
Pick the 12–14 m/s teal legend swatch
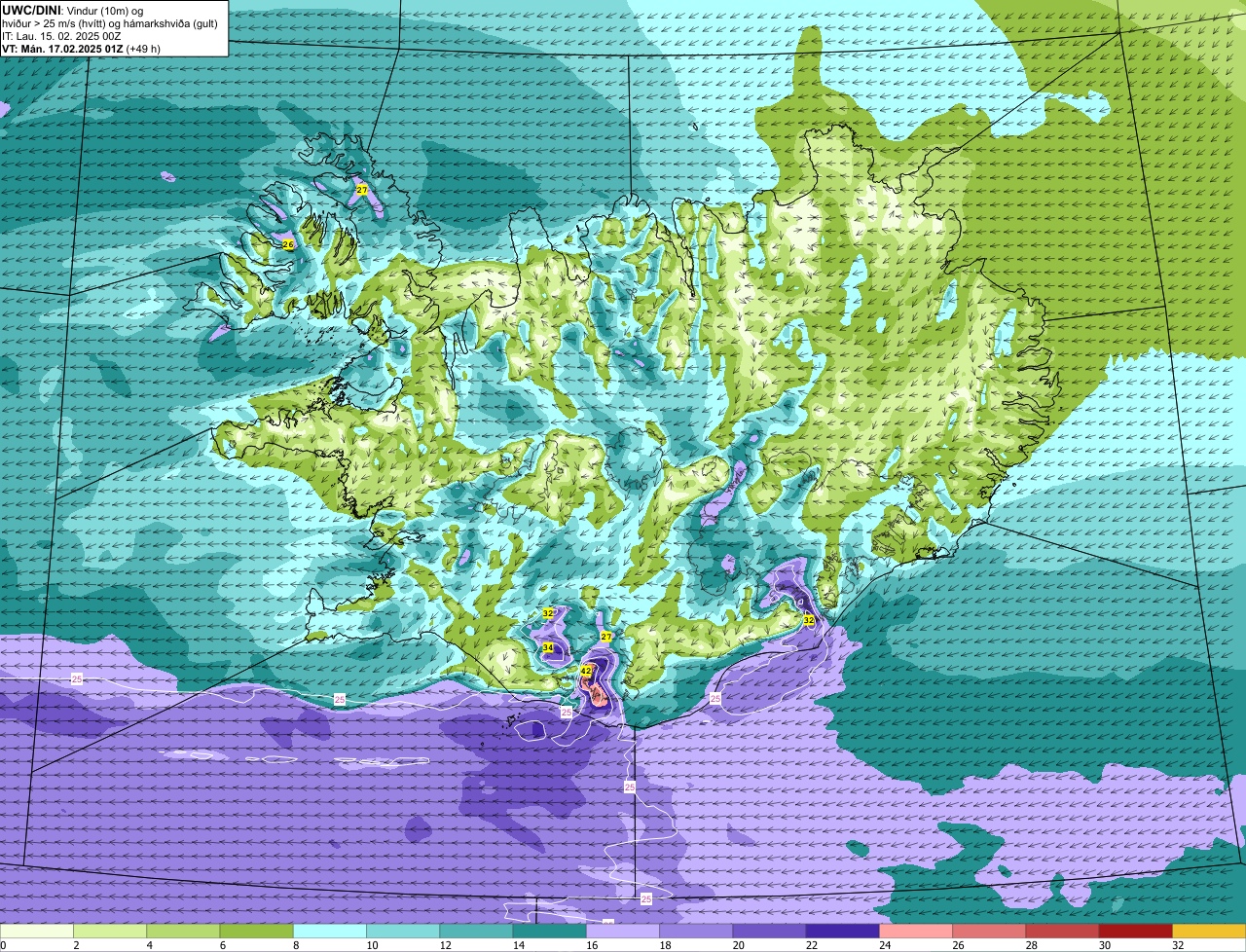tap(476, 931)
